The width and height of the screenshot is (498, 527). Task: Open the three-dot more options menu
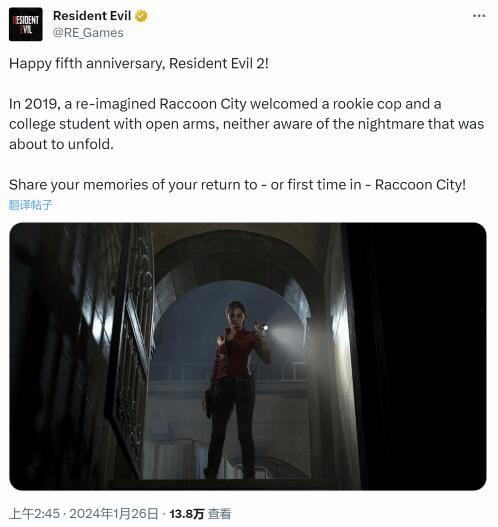(x=479, y=16)
